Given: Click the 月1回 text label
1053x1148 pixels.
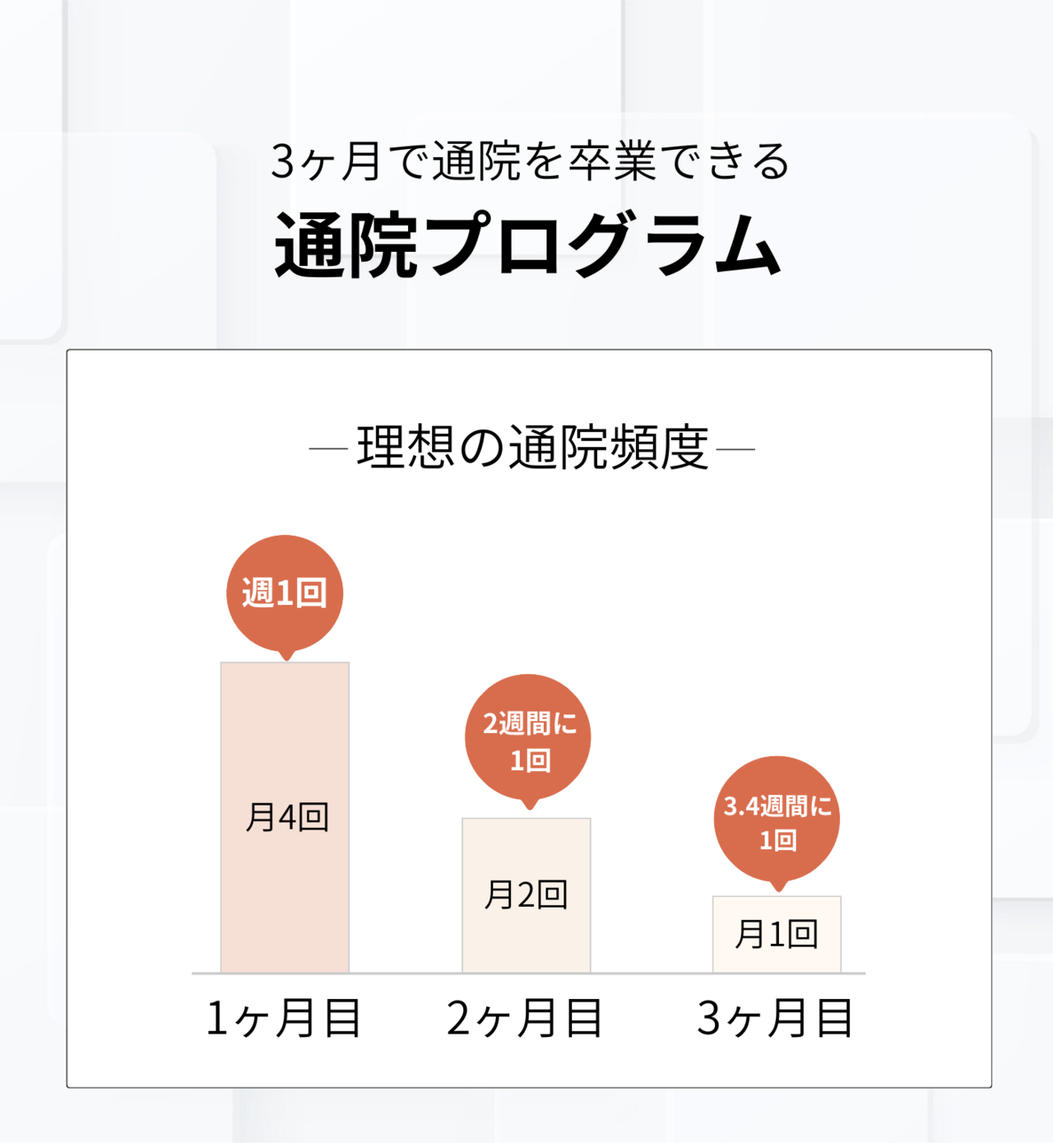Looking at the screenshot, I should (777, 934).
